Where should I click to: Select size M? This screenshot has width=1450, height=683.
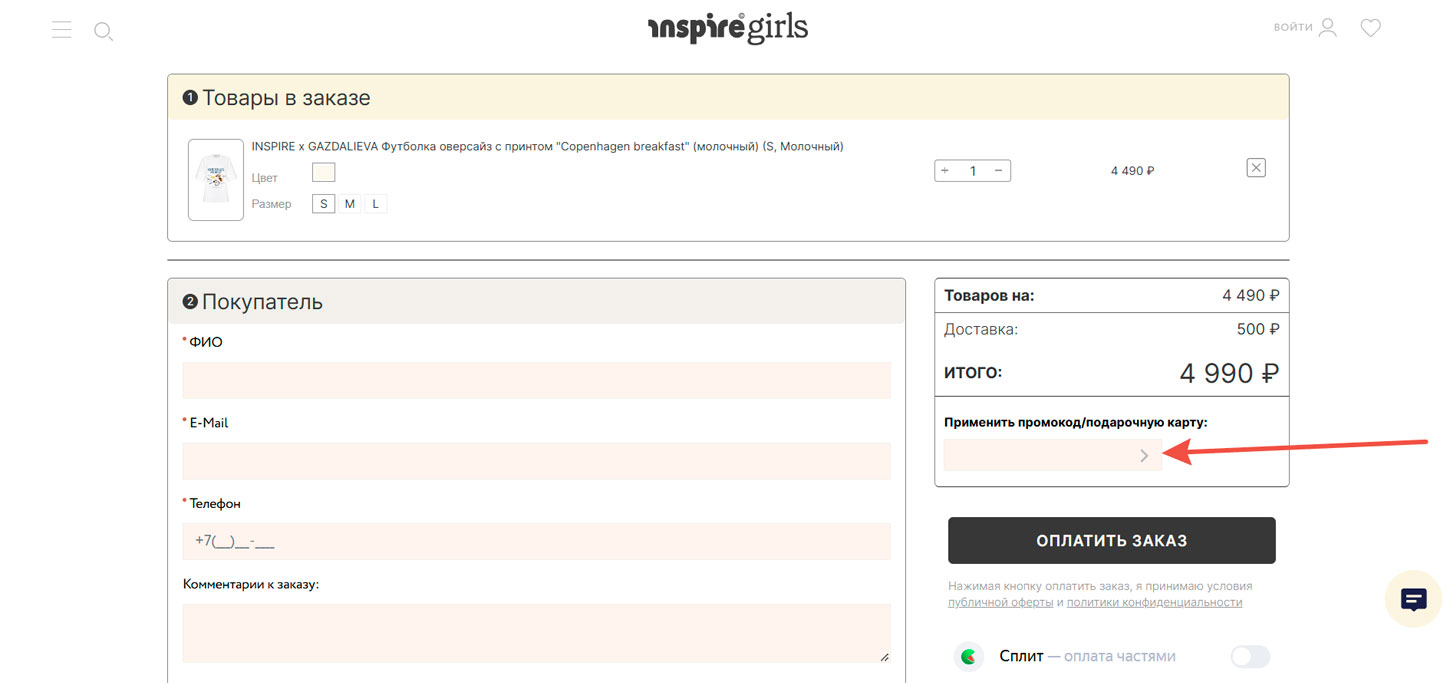pyautogui.click(x=349, y=204)
